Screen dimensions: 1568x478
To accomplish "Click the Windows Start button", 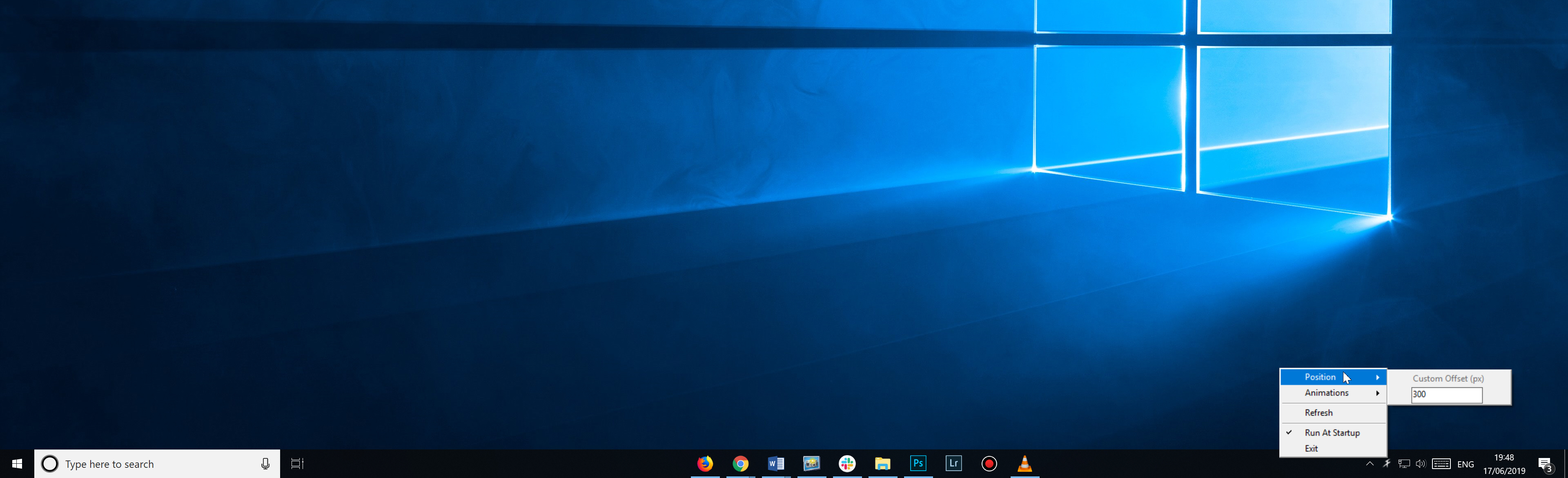I will (x=17, y=463).
